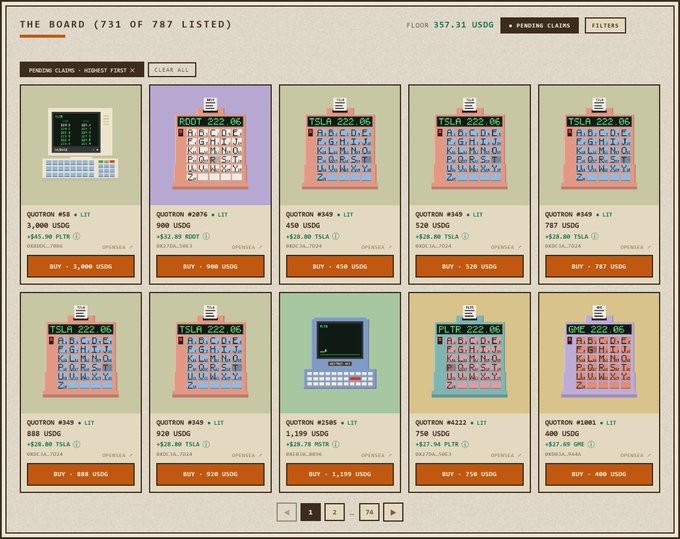Toggle the Pending Claims sort button
Screen dimensions: 680x539
click(539, 26)
